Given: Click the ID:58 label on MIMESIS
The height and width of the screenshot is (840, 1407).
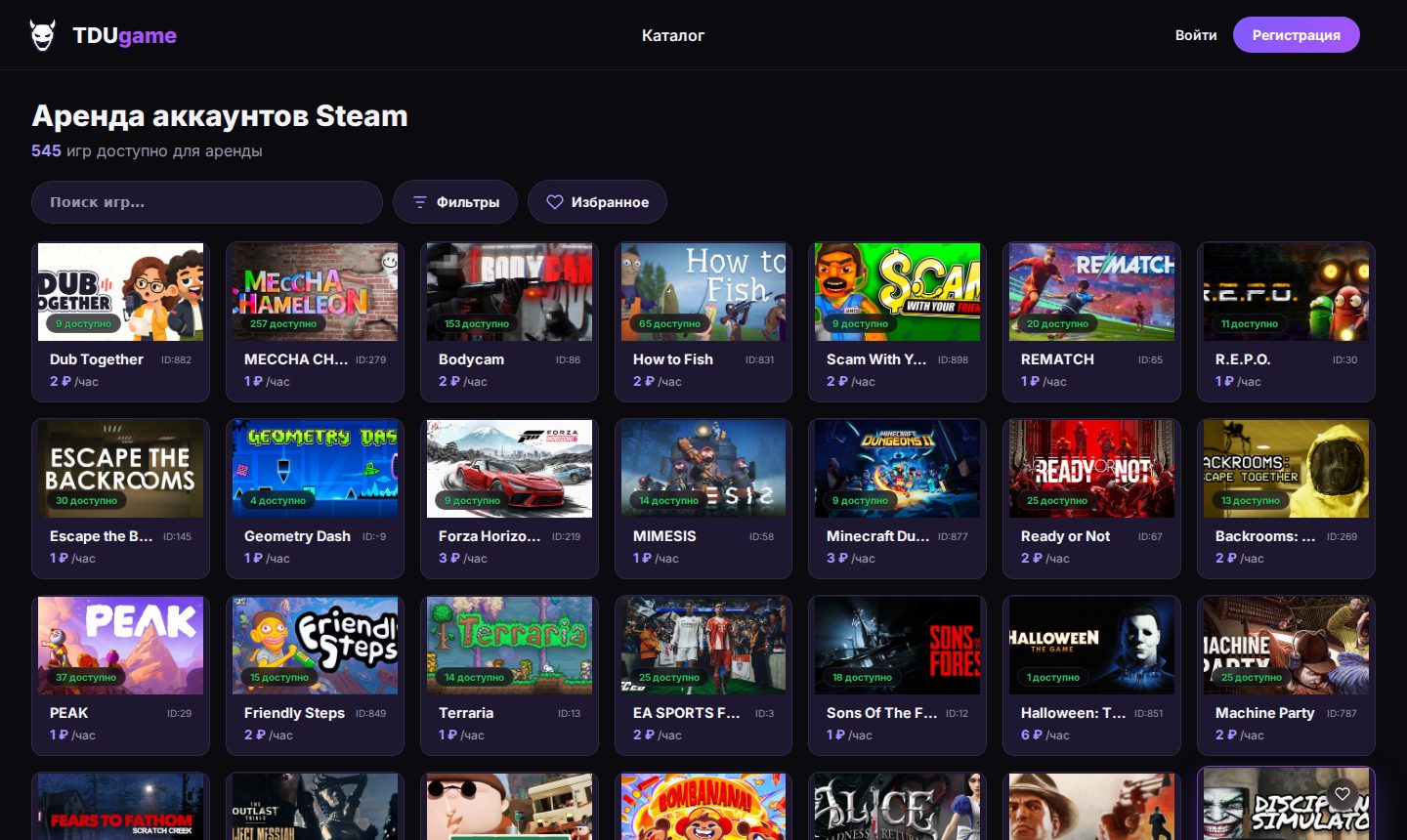Looking at the screenshot, I should pos(761,536).
